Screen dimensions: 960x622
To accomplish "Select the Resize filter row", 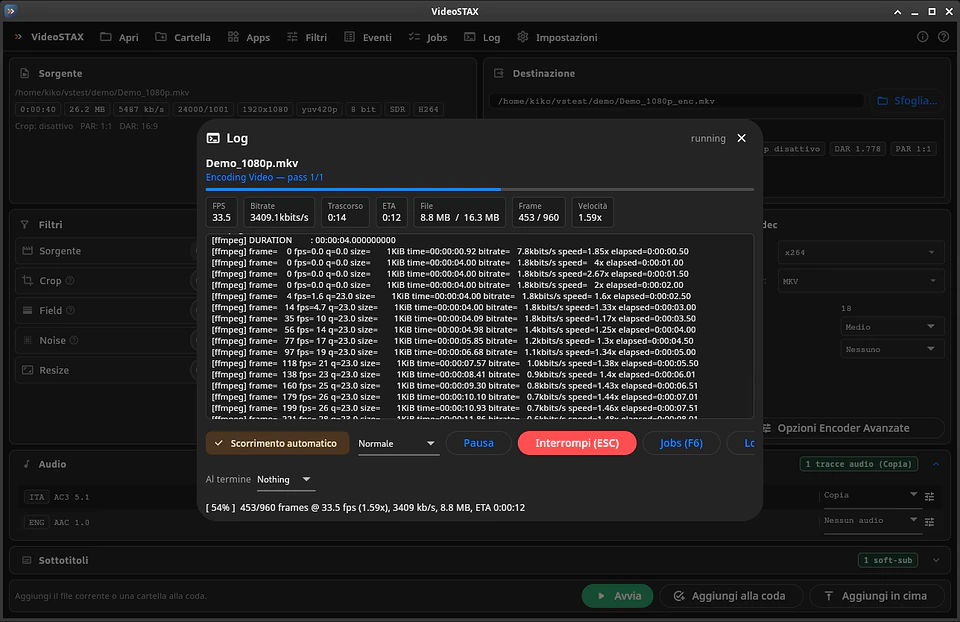I will coord(108,370).
